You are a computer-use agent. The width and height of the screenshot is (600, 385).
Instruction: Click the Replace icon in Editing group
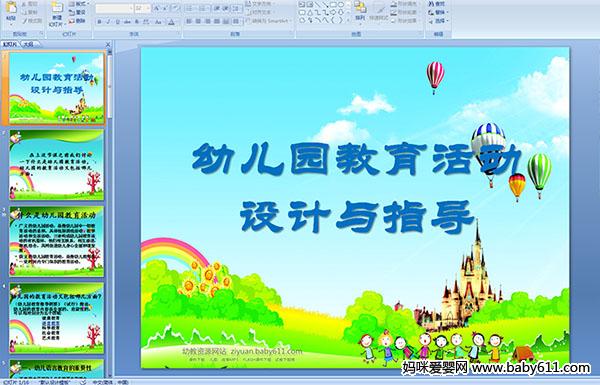pyautogui.click(x=437, y=12)
